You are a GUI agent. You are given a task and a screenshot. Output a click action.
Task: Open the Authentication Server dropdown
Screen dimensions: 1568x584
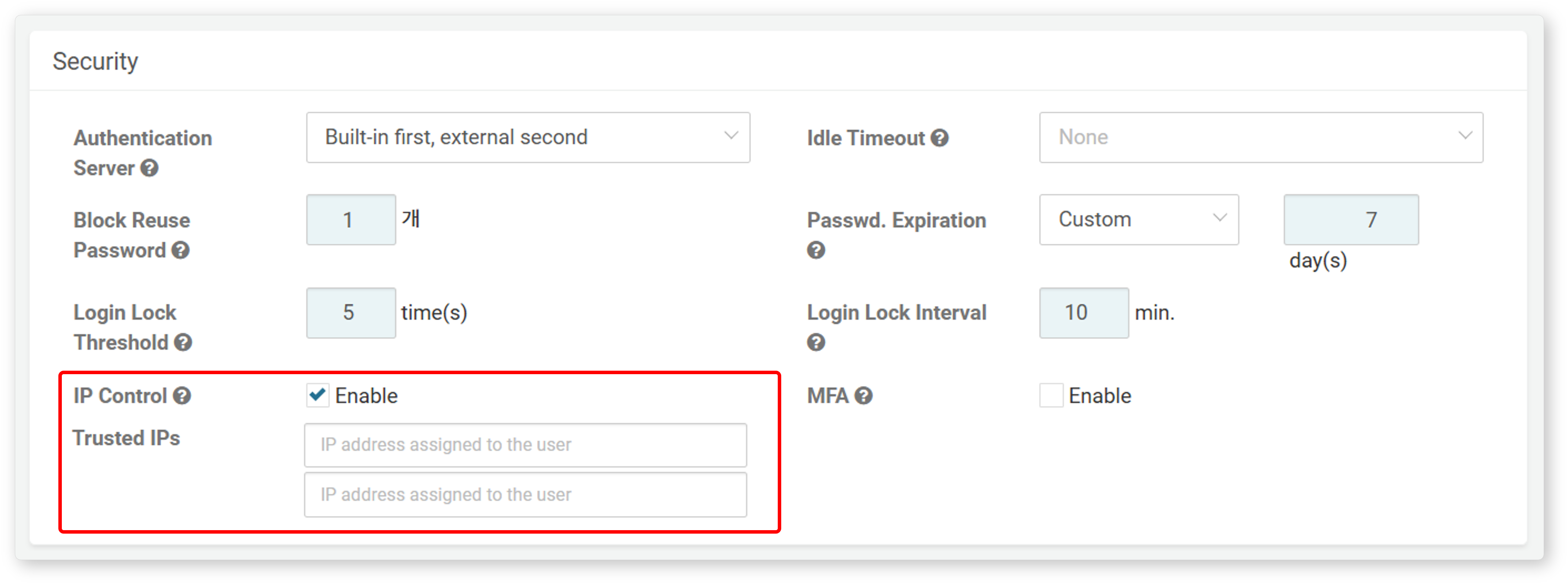528,138
